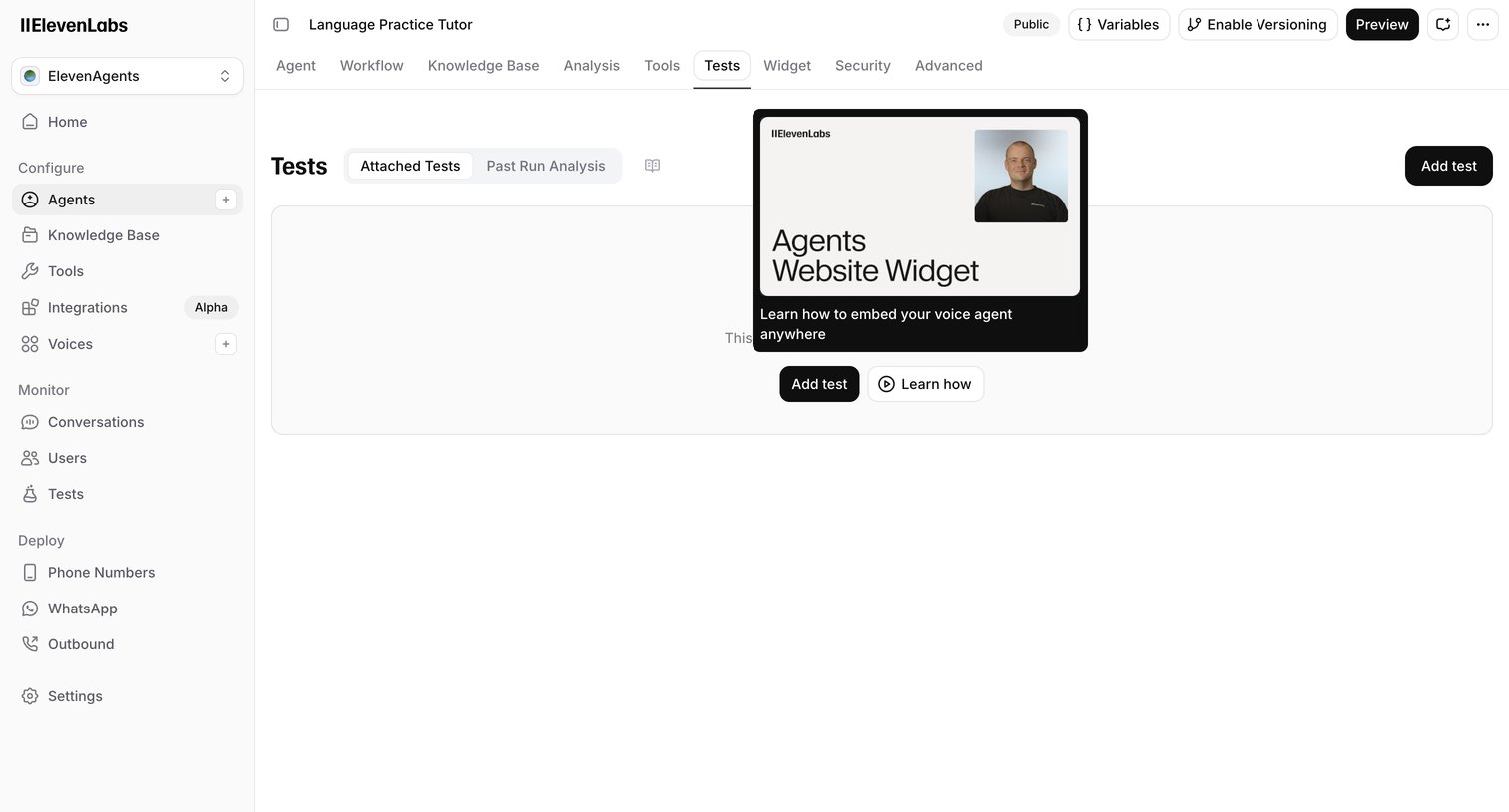Screen dimensions: 1509x812
Task: Go to Home in sidebar
Action: [127, 122]
